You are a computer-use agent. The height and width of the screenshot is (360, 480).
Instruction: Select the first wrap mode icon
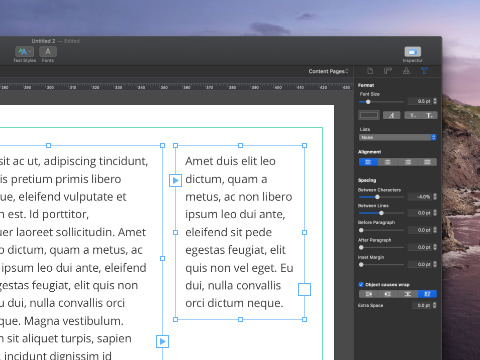click(368, 294)
